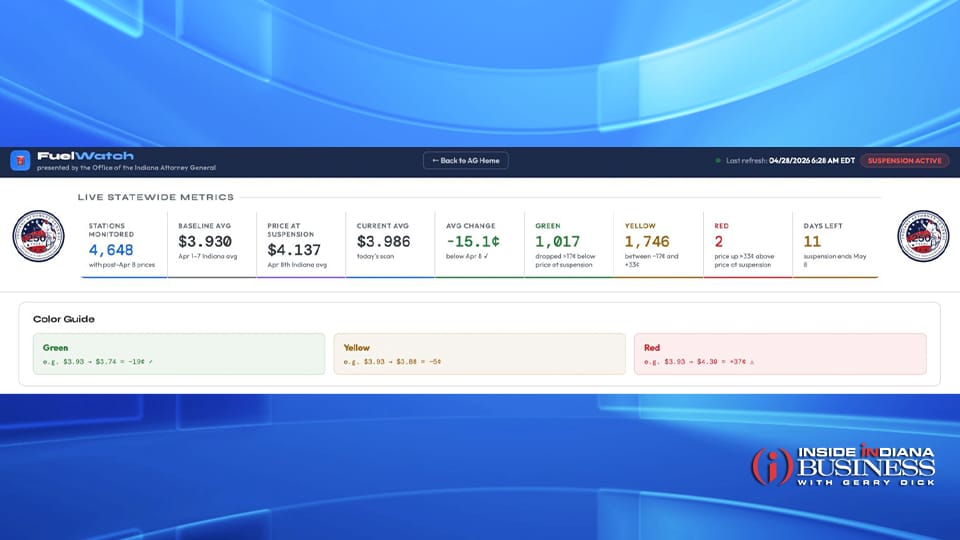Viewport: 960px width, 540px height.
Task: Click the green status dot beside Last refresh
Action: (718, 160)
